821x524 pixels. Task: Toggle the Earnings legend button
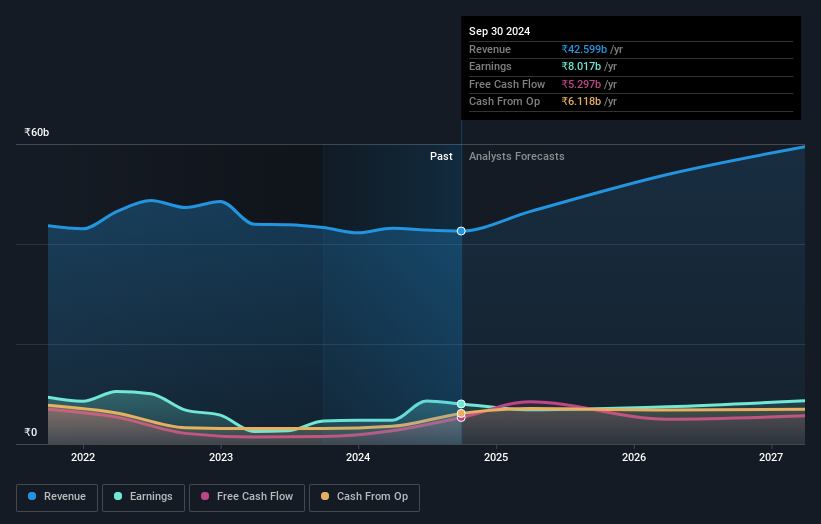143,497
